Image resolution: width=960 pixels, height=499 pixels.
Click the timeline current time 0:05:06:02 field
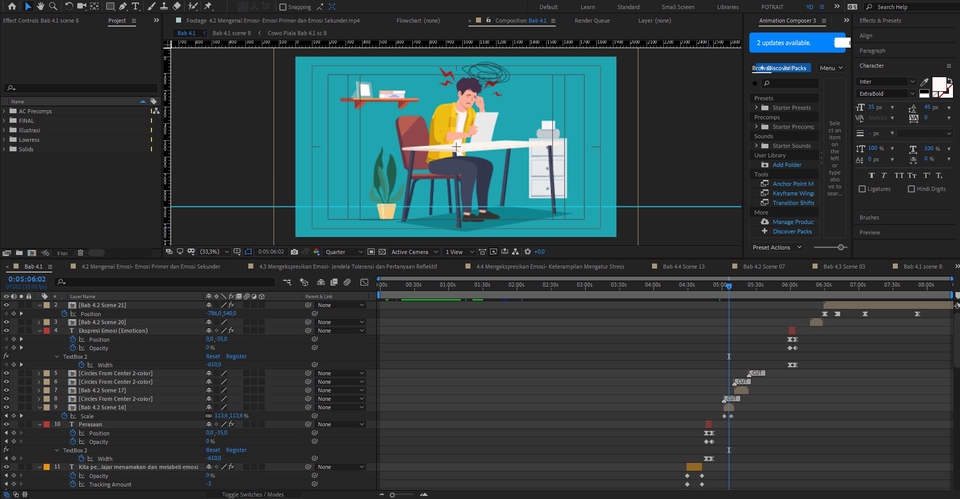click(x=26, y=279)
